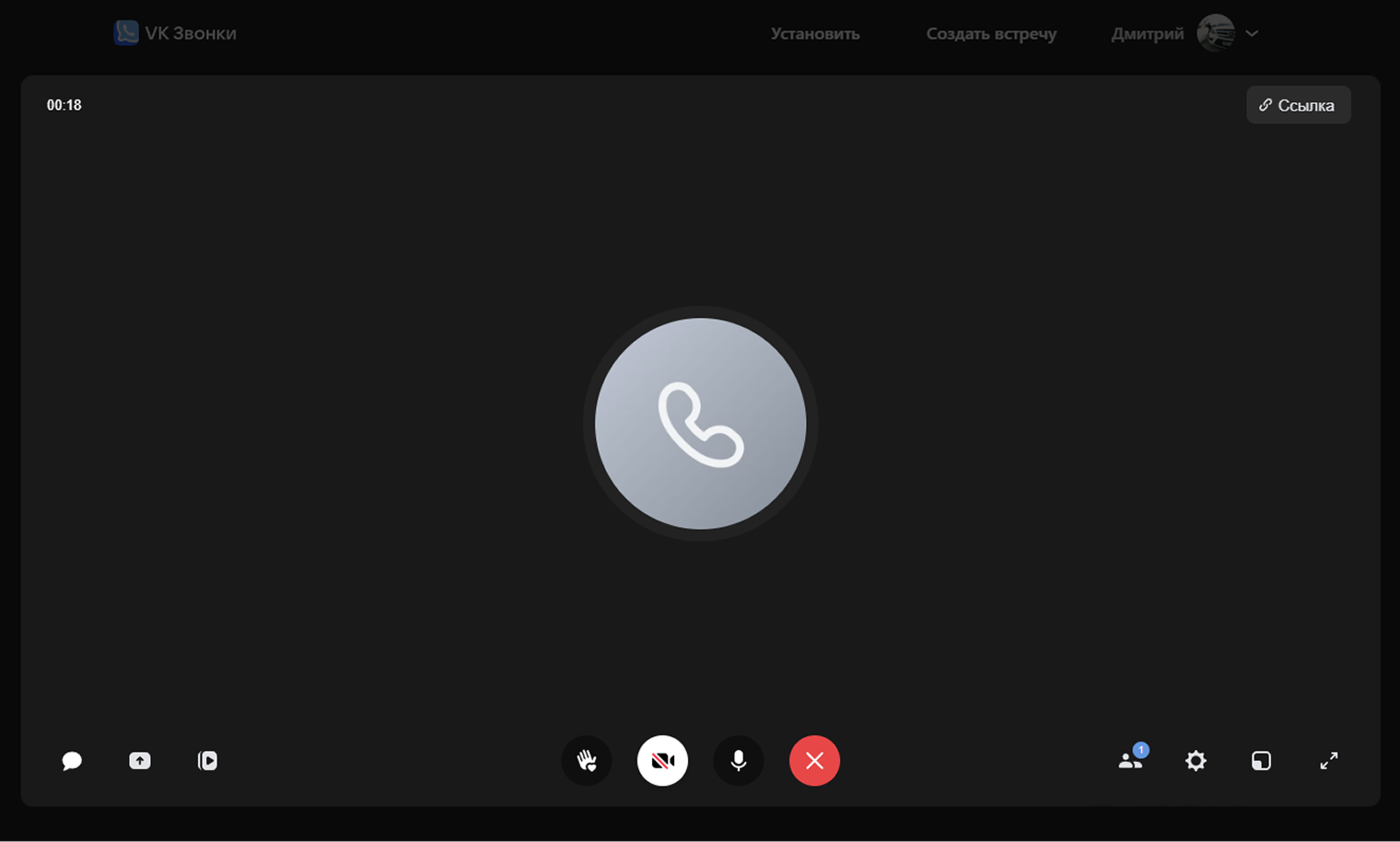Screen dimensions: 1400x842
Task: Turn the camera on
Action: coord(662,761)
